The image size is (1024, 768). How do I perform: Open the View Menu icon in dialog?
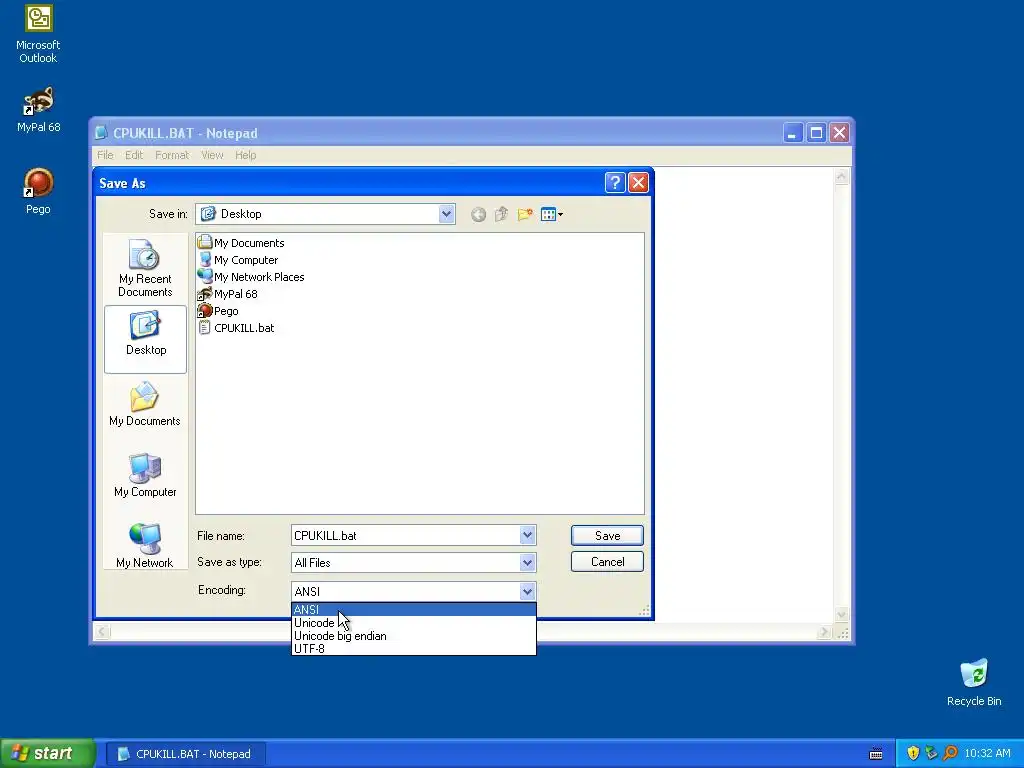point(551,214)
